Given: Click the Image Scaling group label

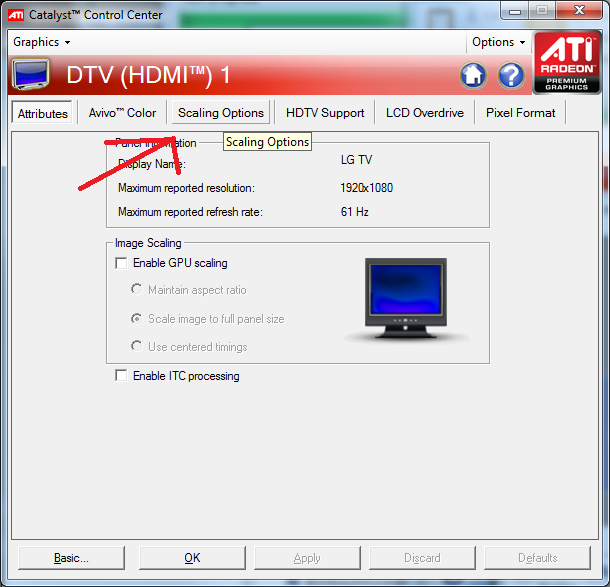Looking at the screenshot, I should click(148, 243).
